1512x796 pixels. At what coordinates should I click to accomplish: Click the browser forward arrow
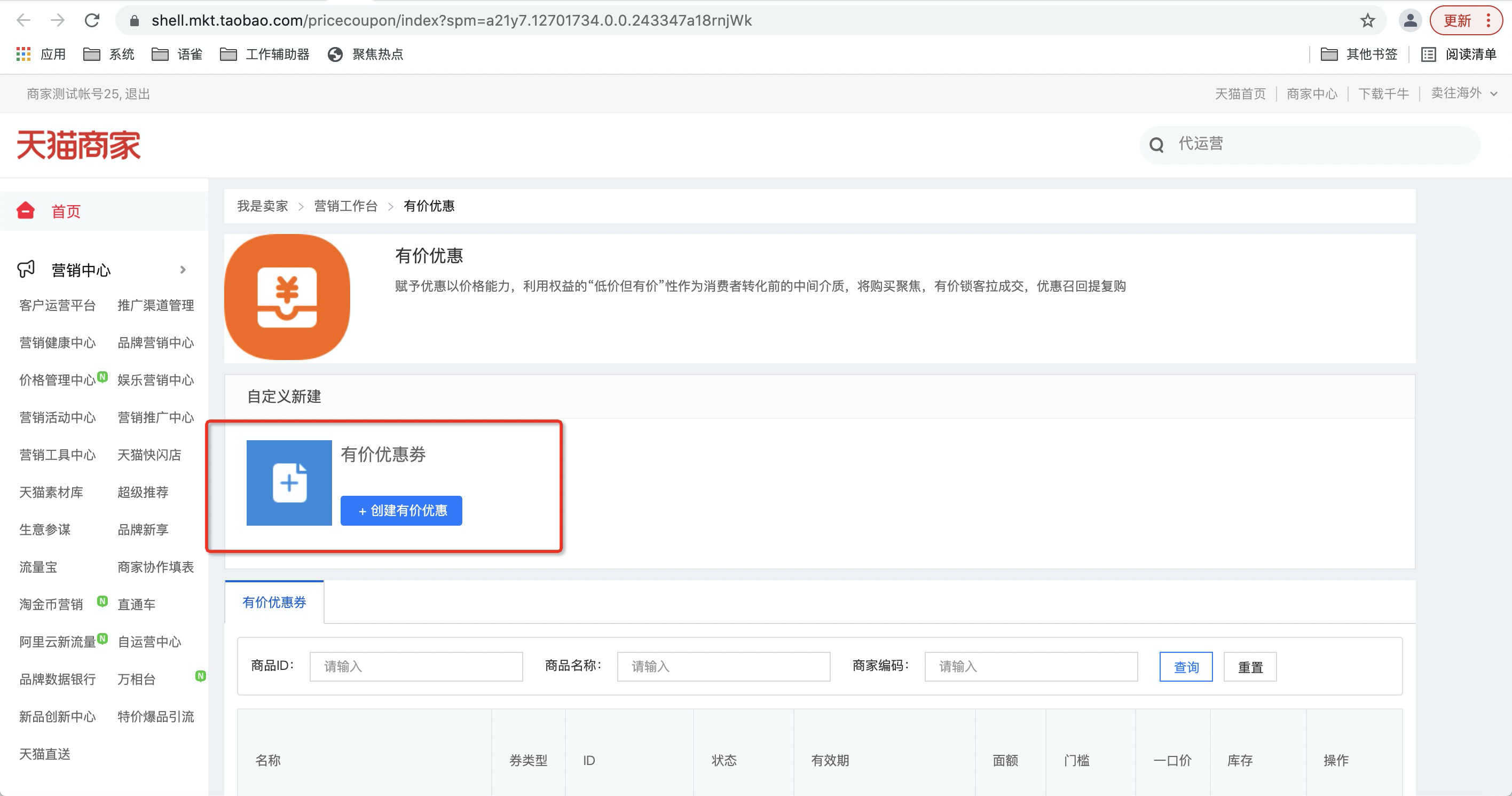click(58, 20)
